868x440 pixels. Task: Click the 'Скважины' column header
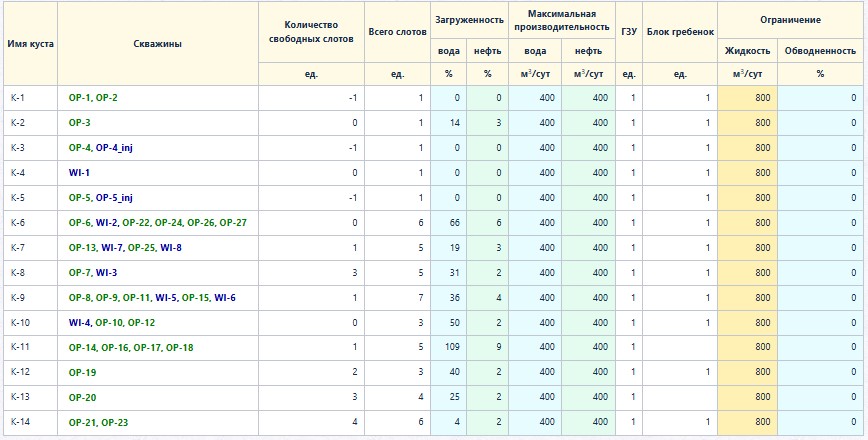point(158,44)
